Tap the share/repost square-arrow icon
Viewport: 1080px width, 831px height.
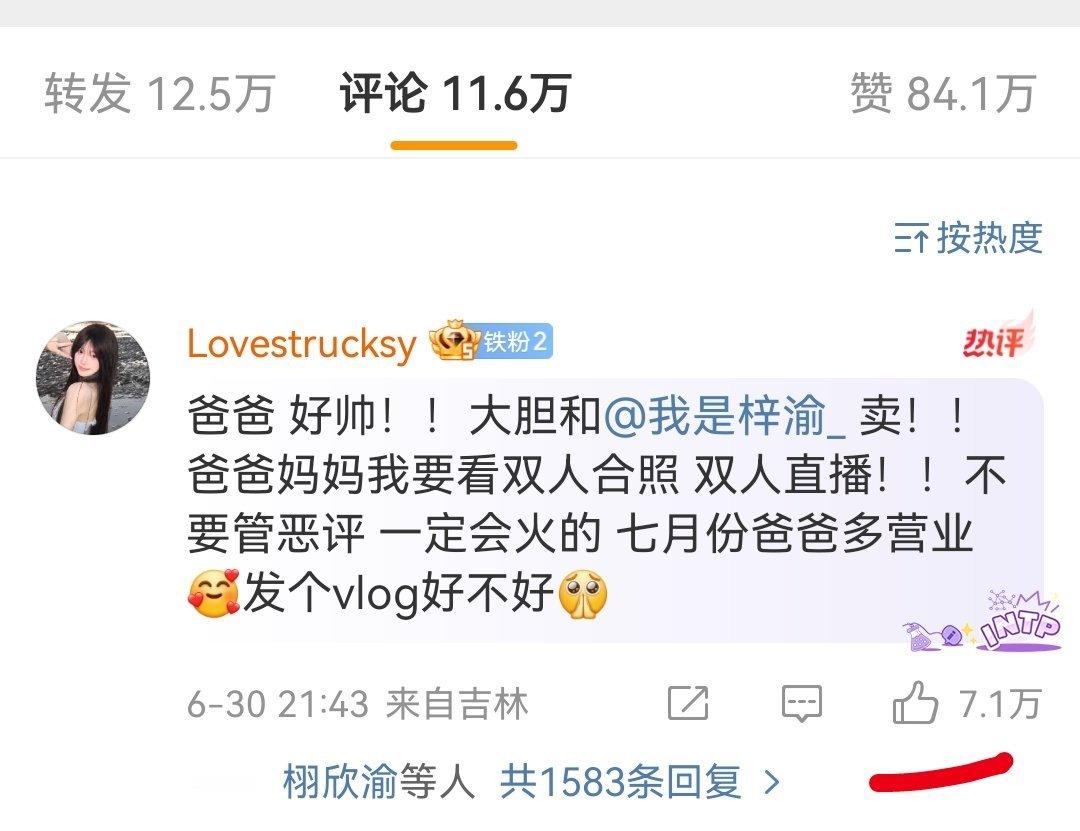688,703
